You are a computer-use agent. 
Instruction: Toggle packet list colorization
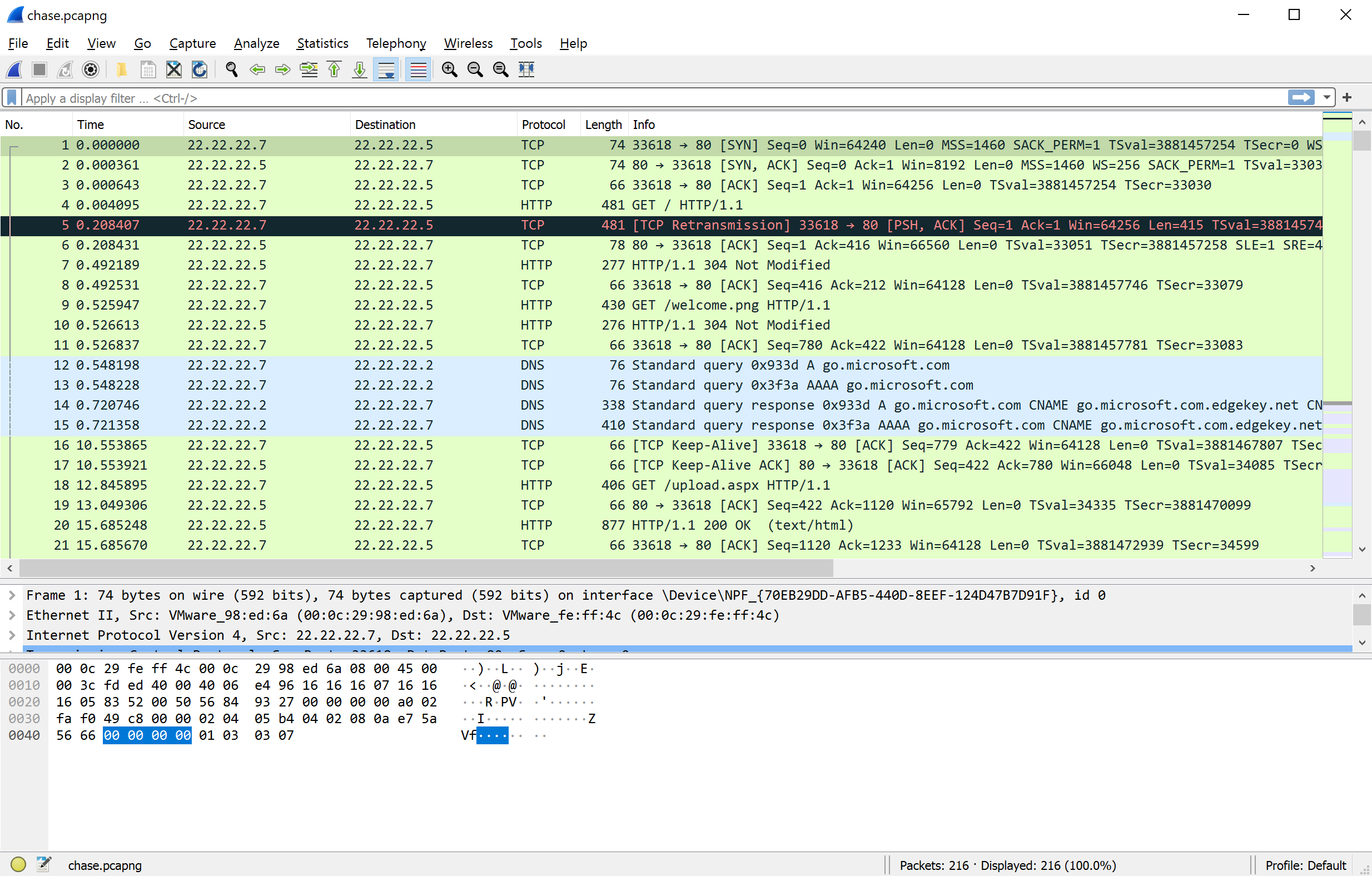tap(417, 69)
